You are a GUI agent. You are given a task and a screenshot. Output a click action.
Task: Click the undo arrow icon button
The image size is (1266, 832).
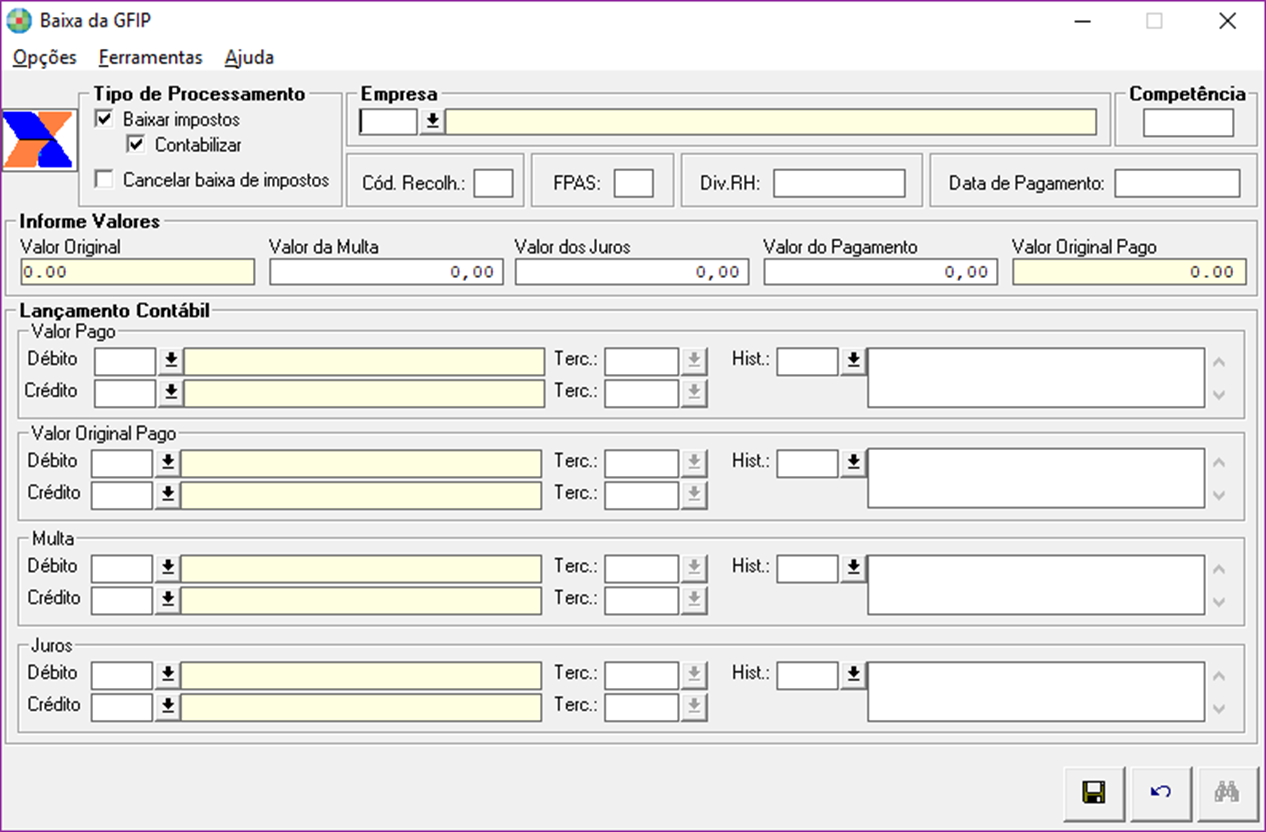click(x=1160, y=793)
